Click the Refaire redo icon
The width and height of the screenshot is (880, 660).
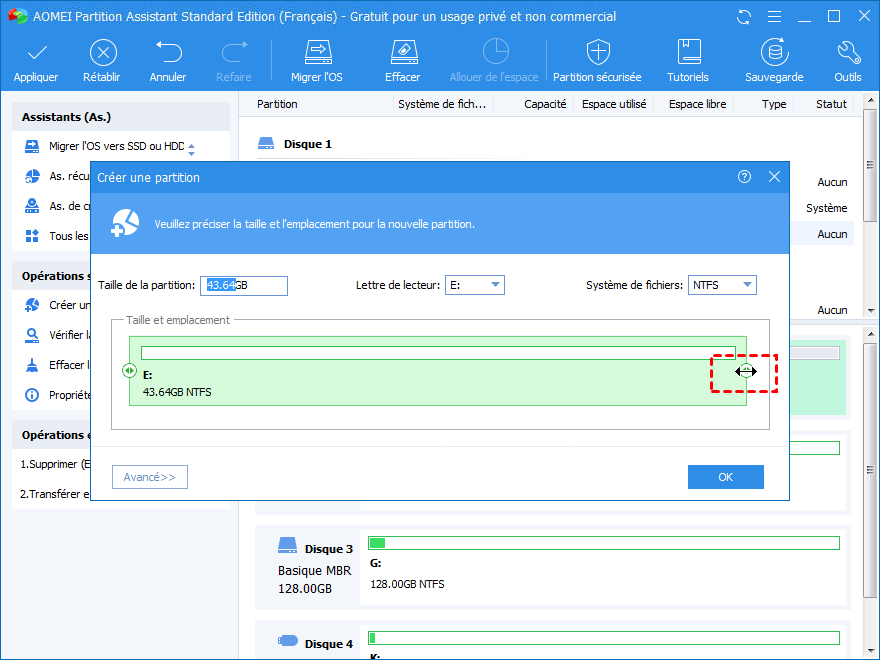tap(235, 52)
